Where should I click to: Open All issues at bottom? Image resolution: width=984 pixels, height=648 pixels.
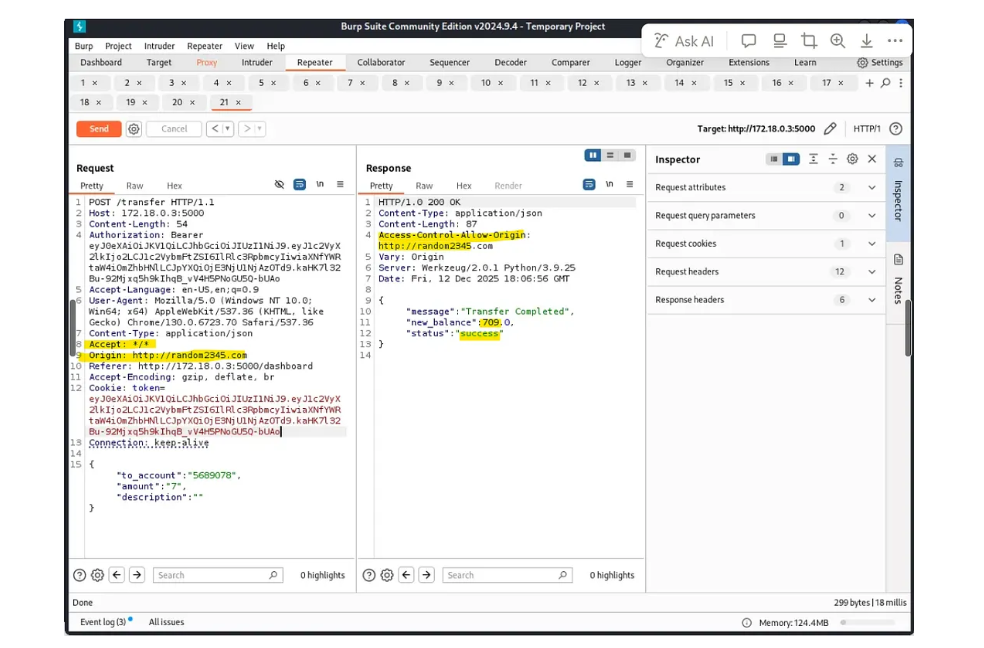point(166,622)
